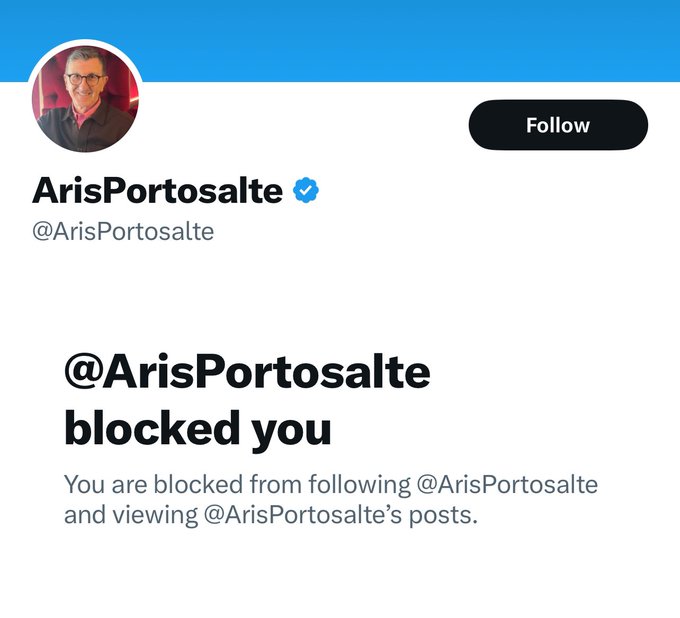Click the word "Follow" on the button
The image size is (680, 618).
coord(558,125)
